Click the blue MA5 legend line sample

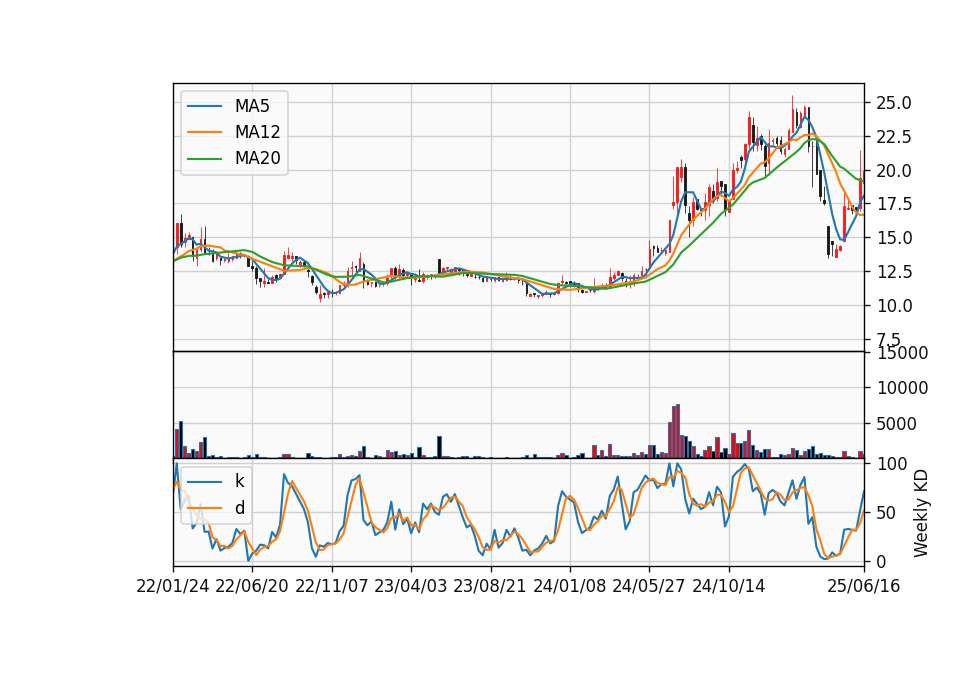[x=204, y=107]
